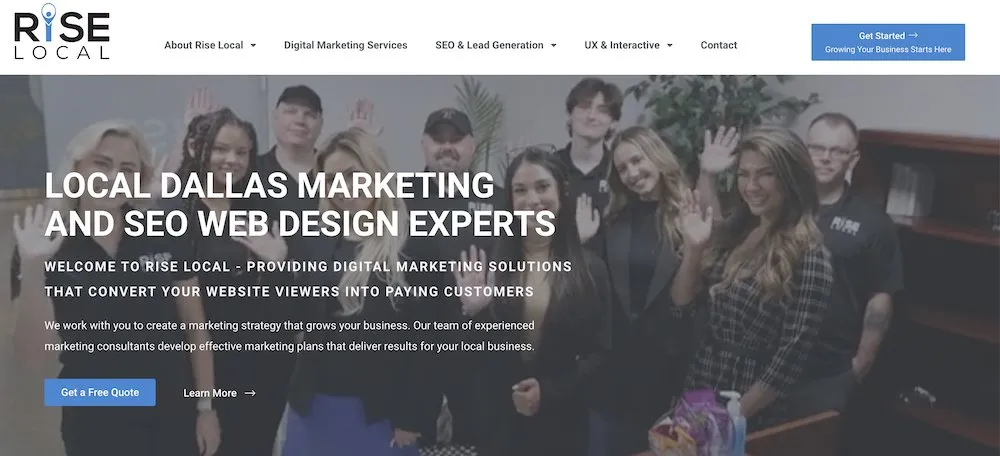The height and width of the screenshot is (456, 1000).
Task: Follow the Learn More link
Action: [210, 393]
